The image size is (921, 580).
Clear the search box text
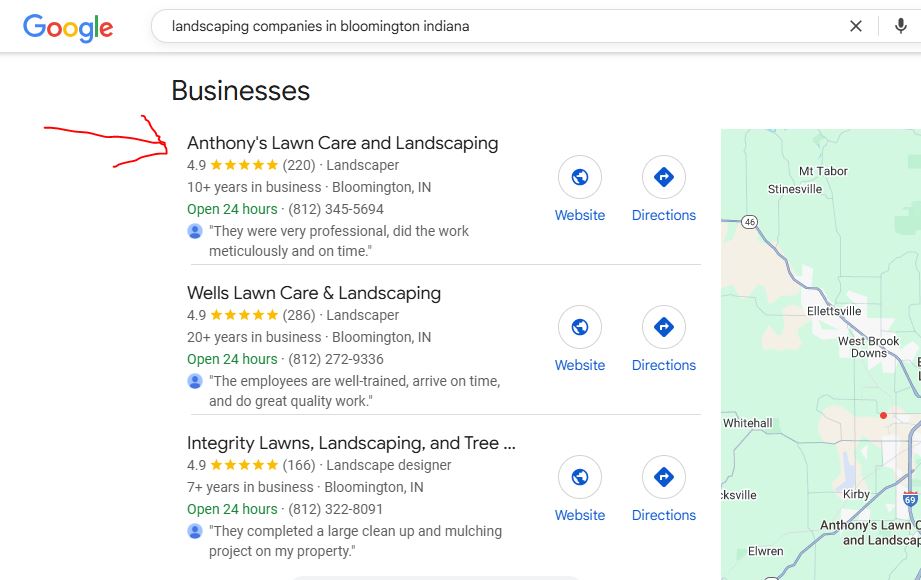[856, 27]
